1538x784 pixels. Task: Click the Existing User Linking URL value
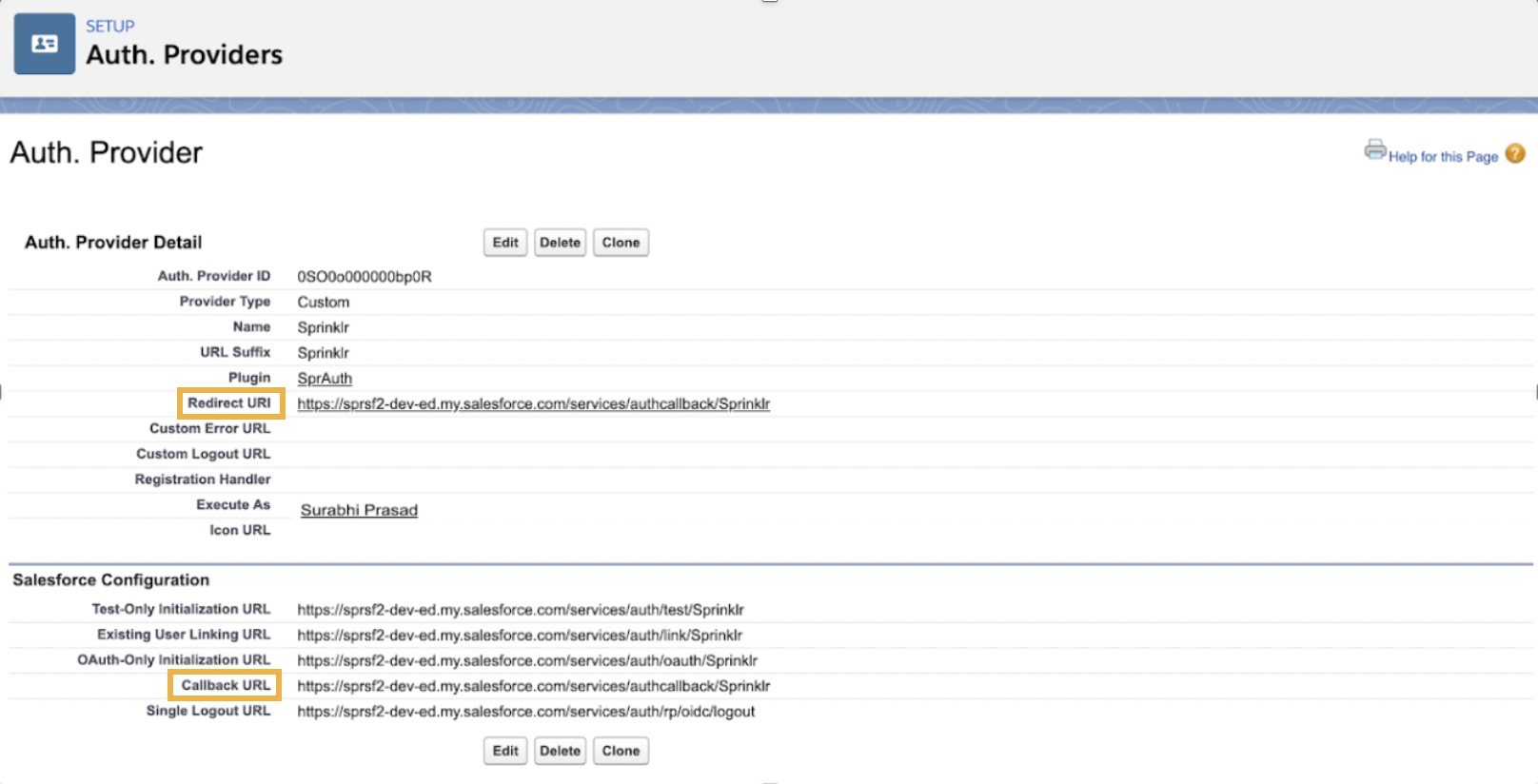tap(520, 636)
